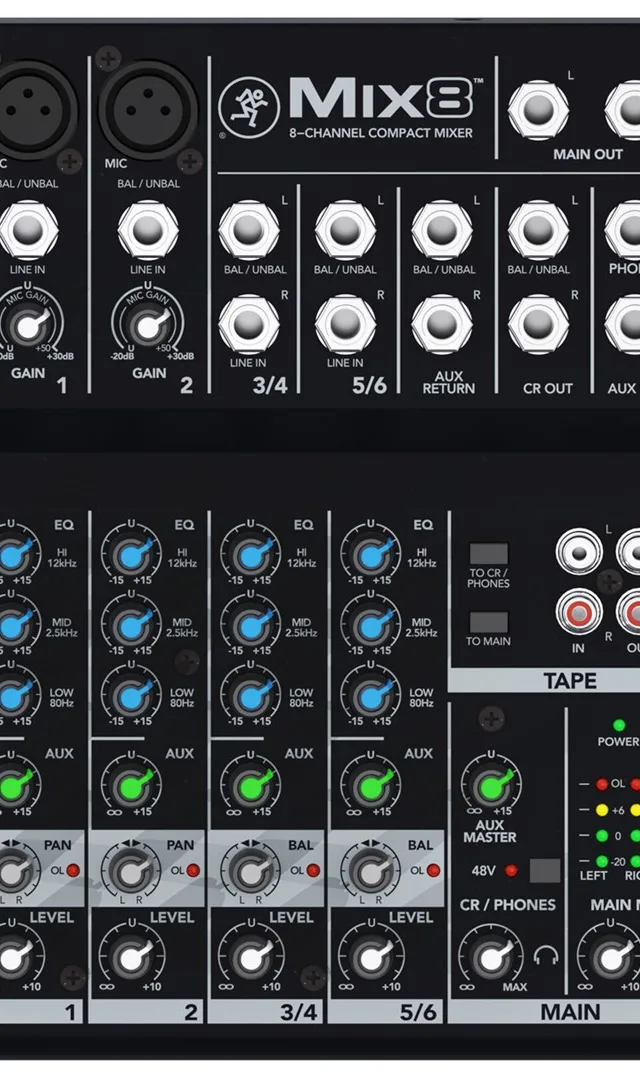Click the channel 3/4 OL red LED

pos(313,871)
